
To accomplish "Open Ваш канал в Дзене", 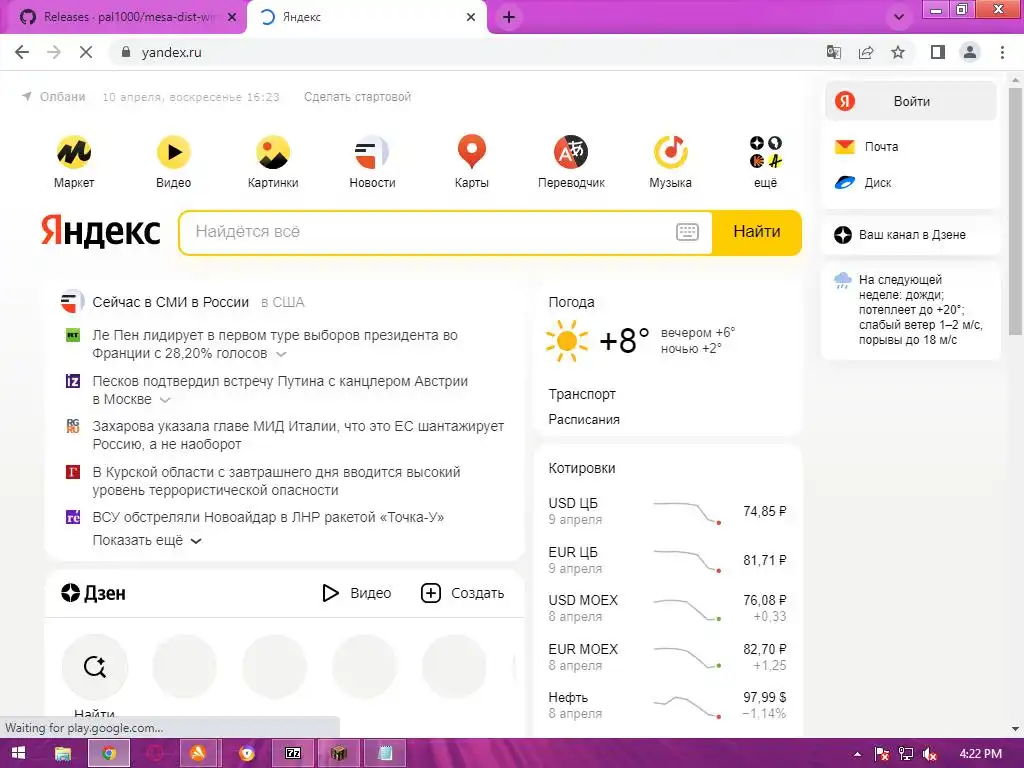I will coord(911,235).
